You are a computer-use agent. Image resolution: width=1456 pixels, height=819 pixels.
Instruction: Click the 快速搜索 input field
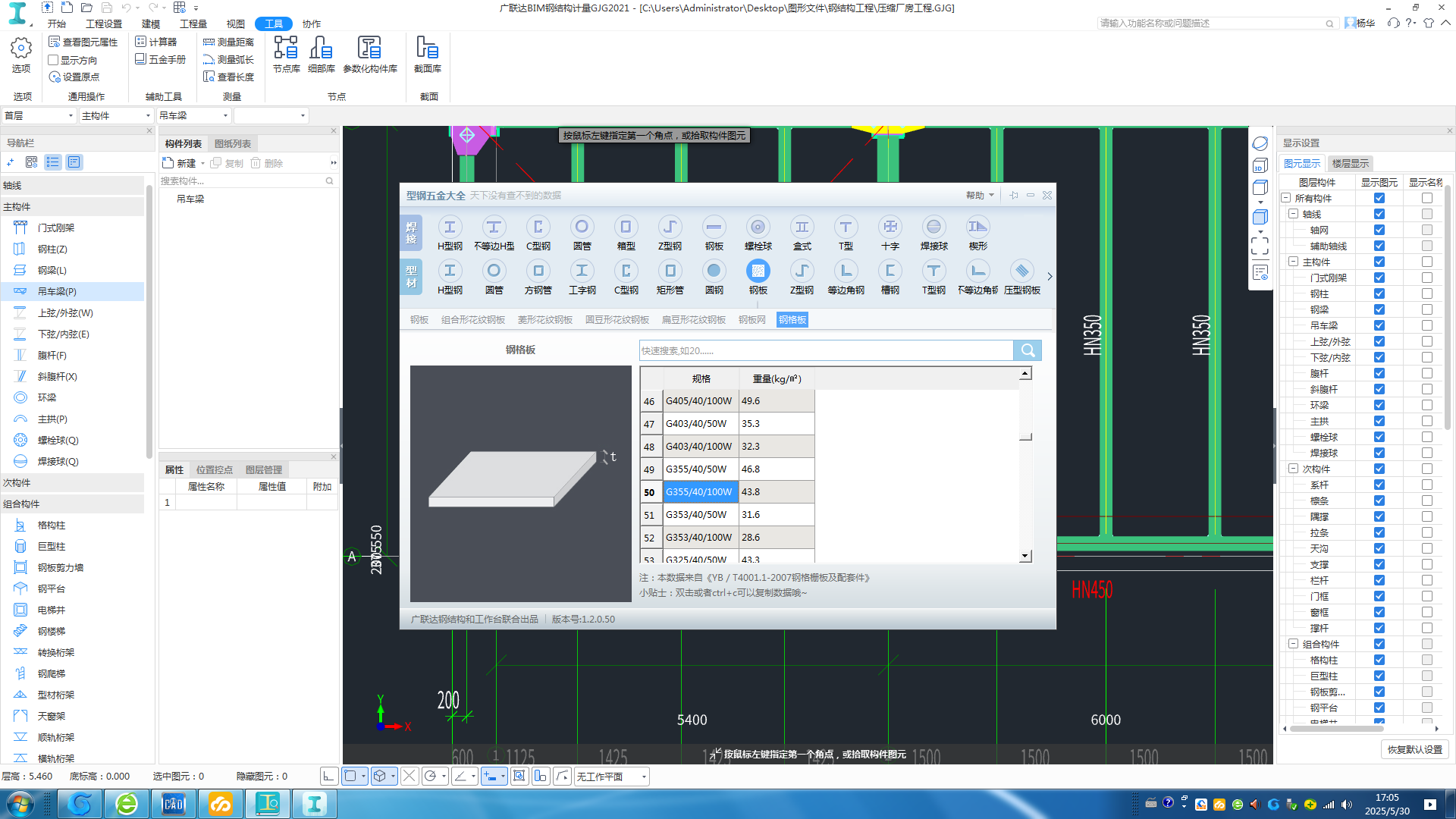(x=826, y=350)
